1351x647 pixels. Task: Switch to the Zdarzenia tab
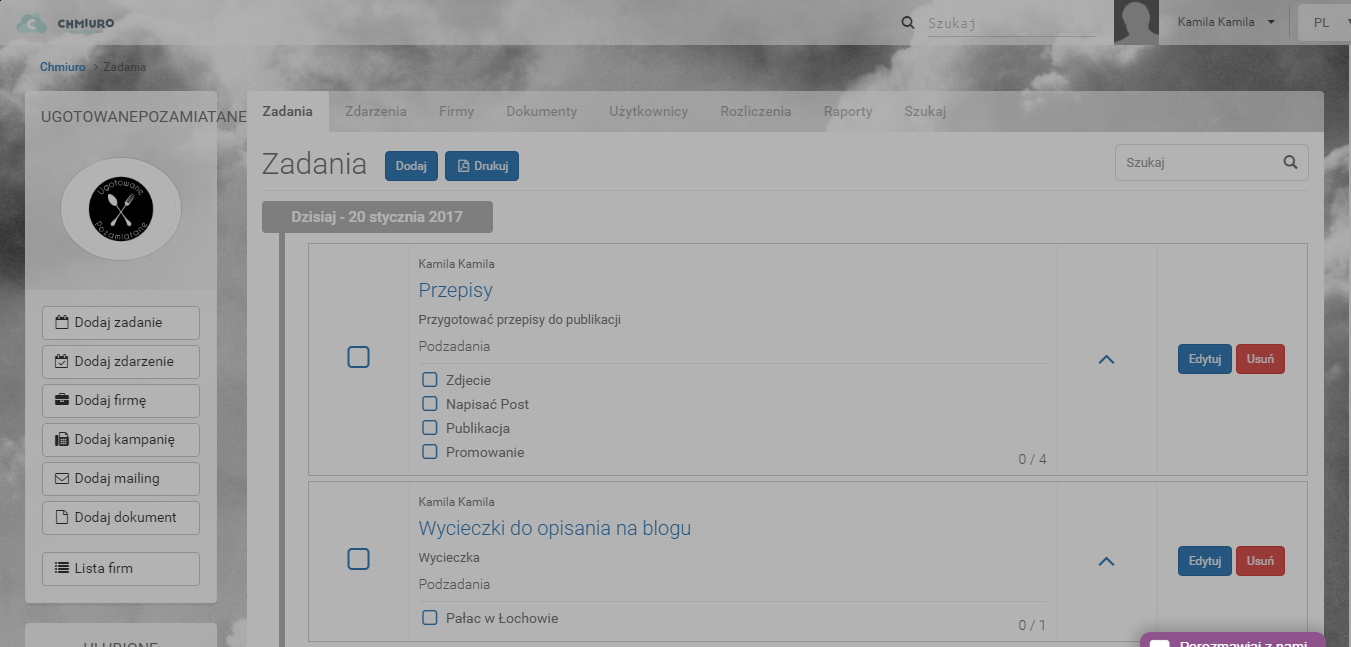(x=376, y=111)
